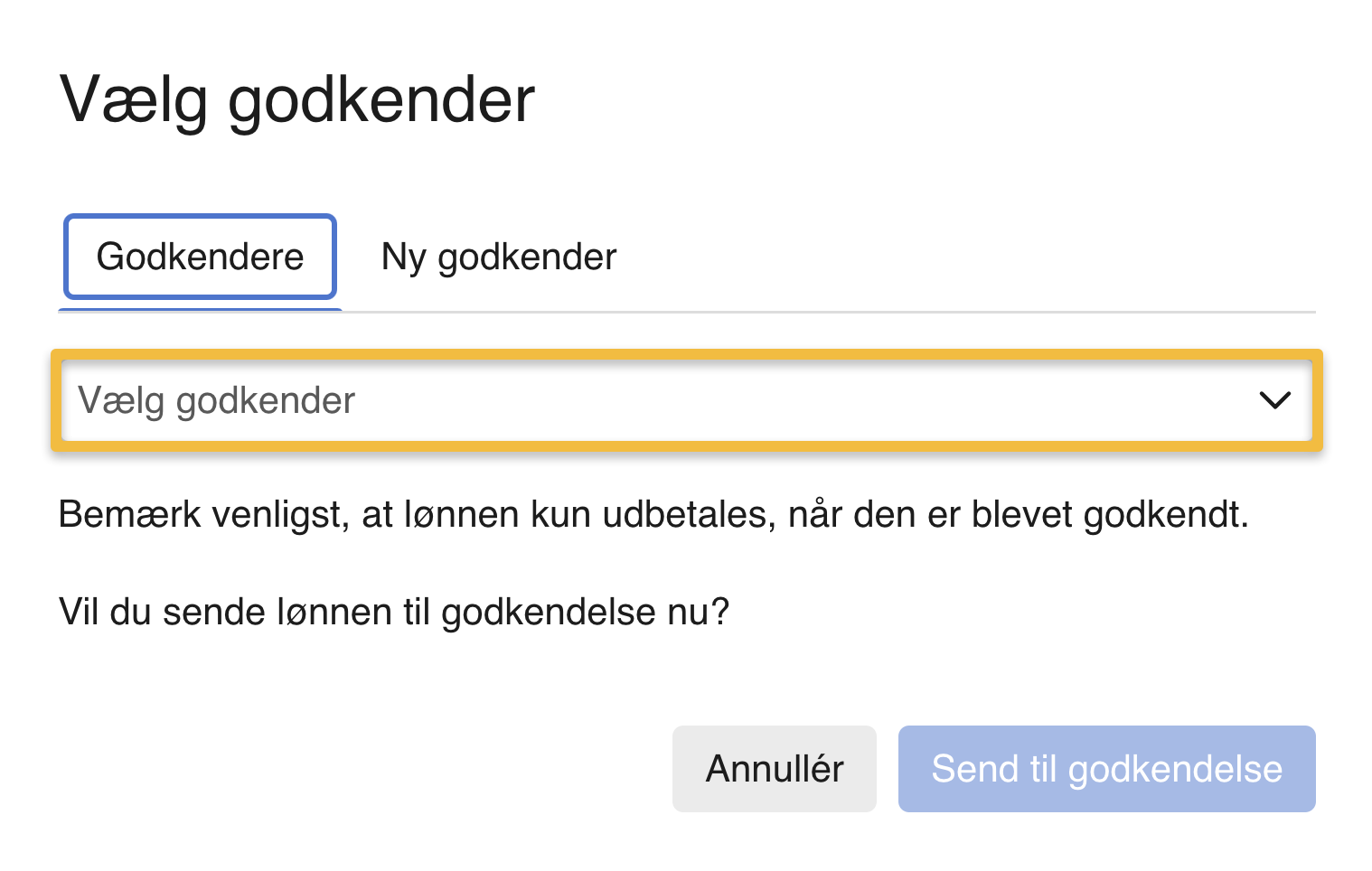Click Send til godkendelse button

click(1106, 769)
